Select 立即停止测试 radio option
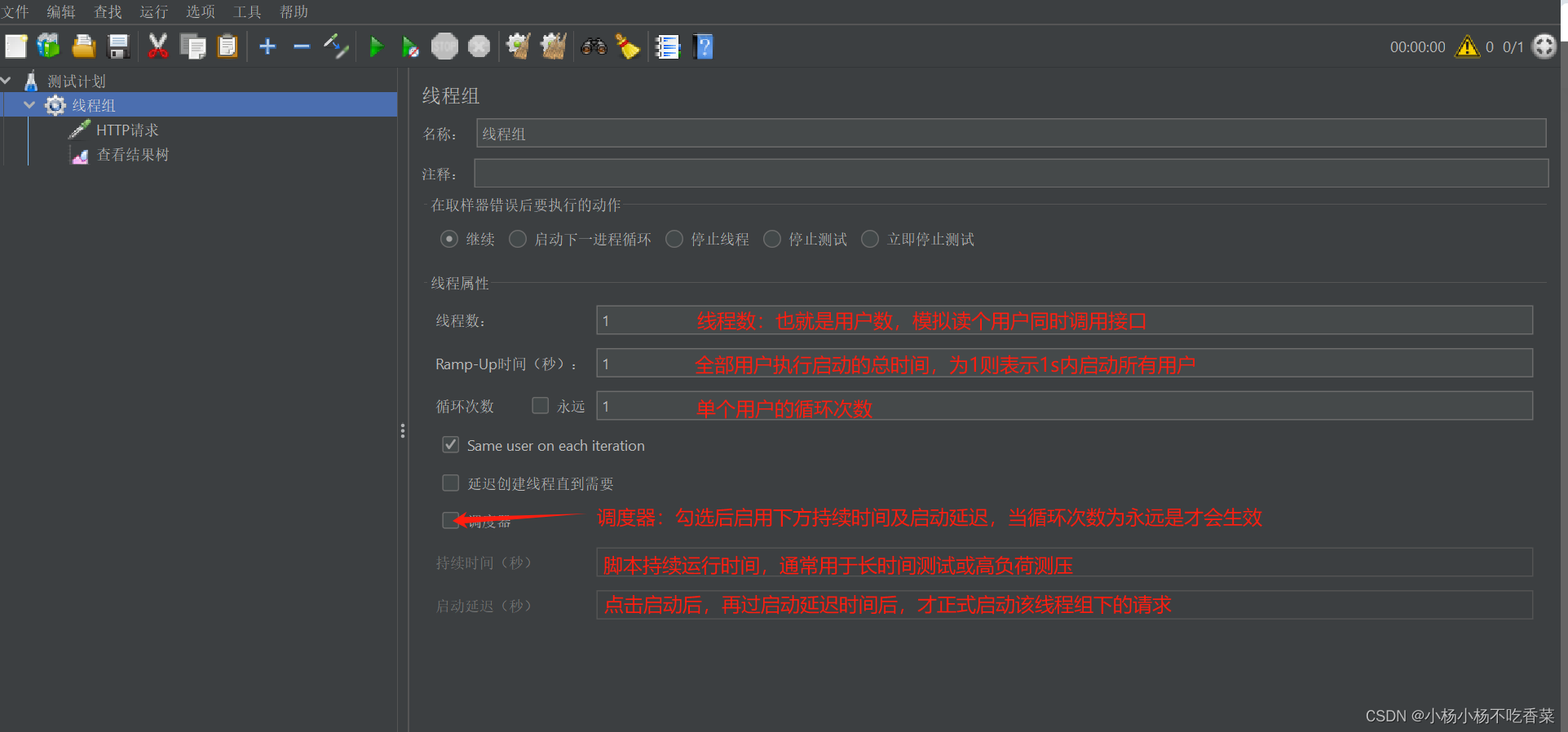 tap(870, 239)
